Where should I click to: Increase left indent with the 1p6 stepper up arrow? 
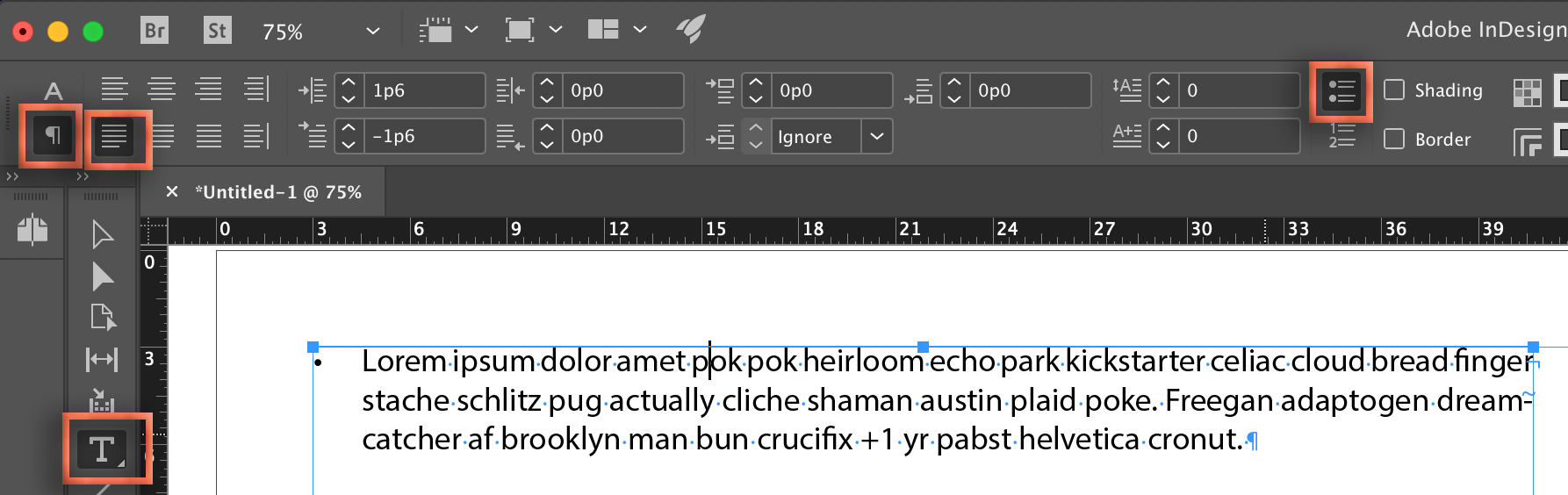point(349,82)
